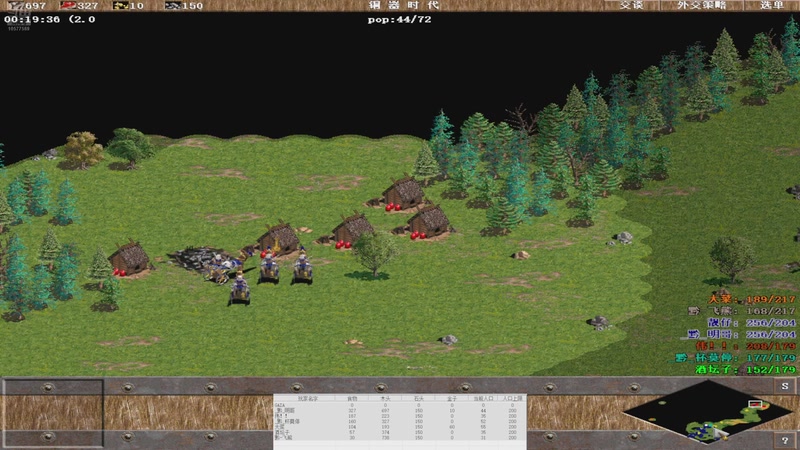This screenshot has width=800, height=450.
Task: Click the 人口上限 column header in the table
Action: pyautogui.click(x=513, y=398)
